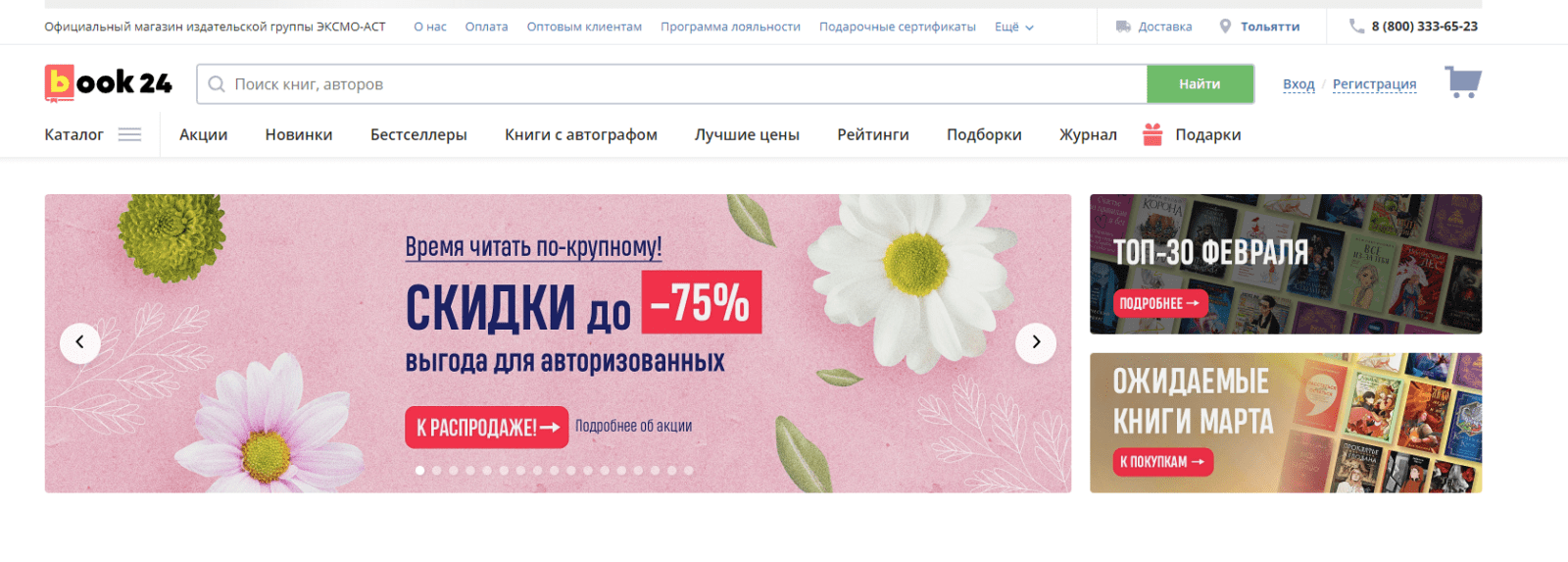Click the delivery truck icon
The image size is (1568, 562).
(x=1123, y=26)
